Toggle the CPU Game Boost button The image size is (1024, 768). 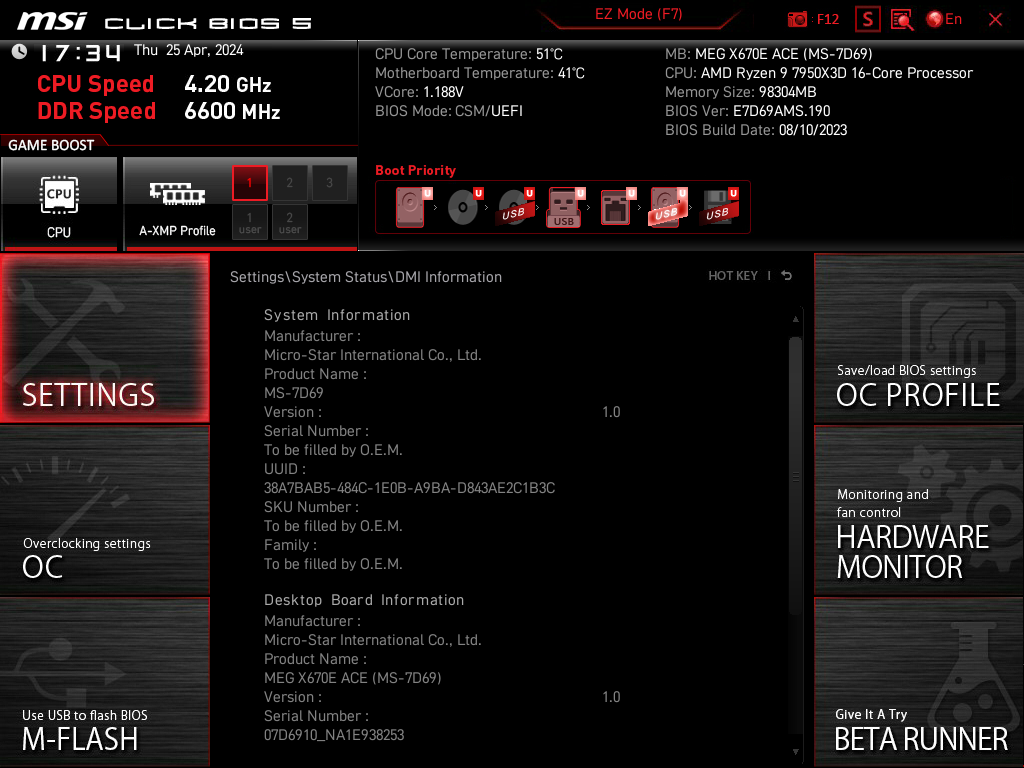click(x=59, y=204)
